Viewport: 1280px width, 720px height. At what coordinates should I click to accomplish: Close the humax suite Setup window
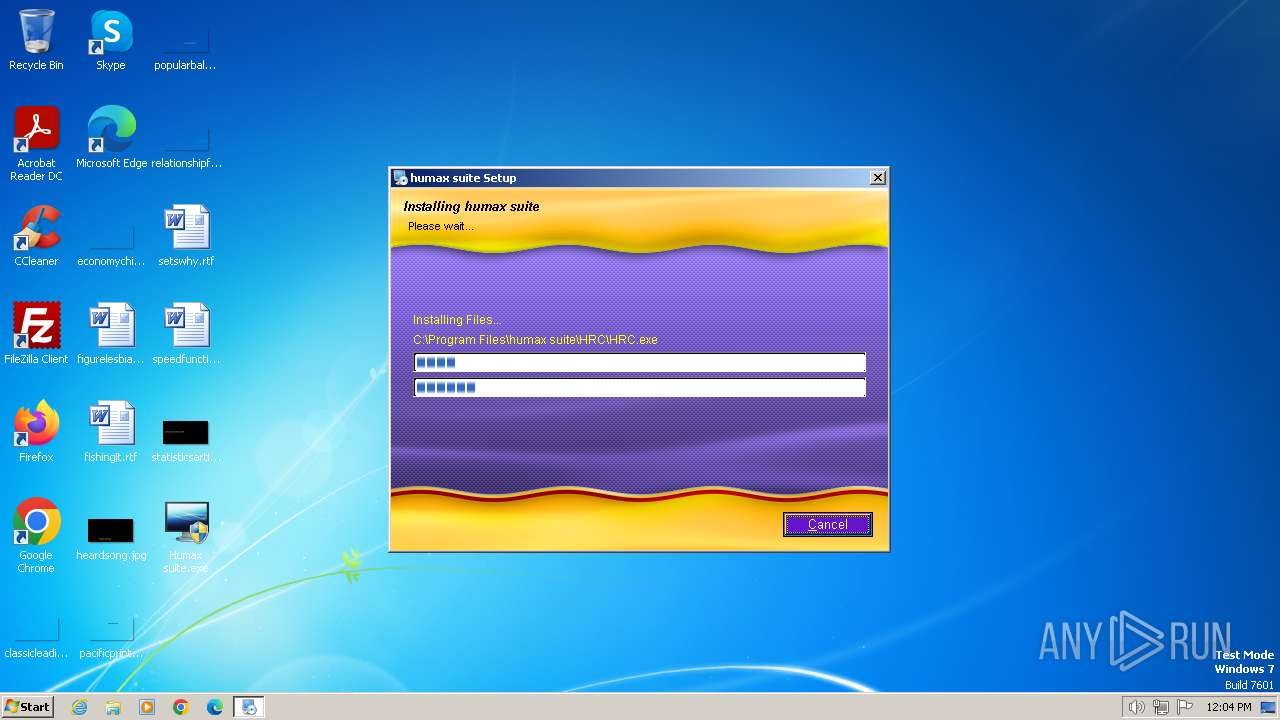click(x=878, y=178)
